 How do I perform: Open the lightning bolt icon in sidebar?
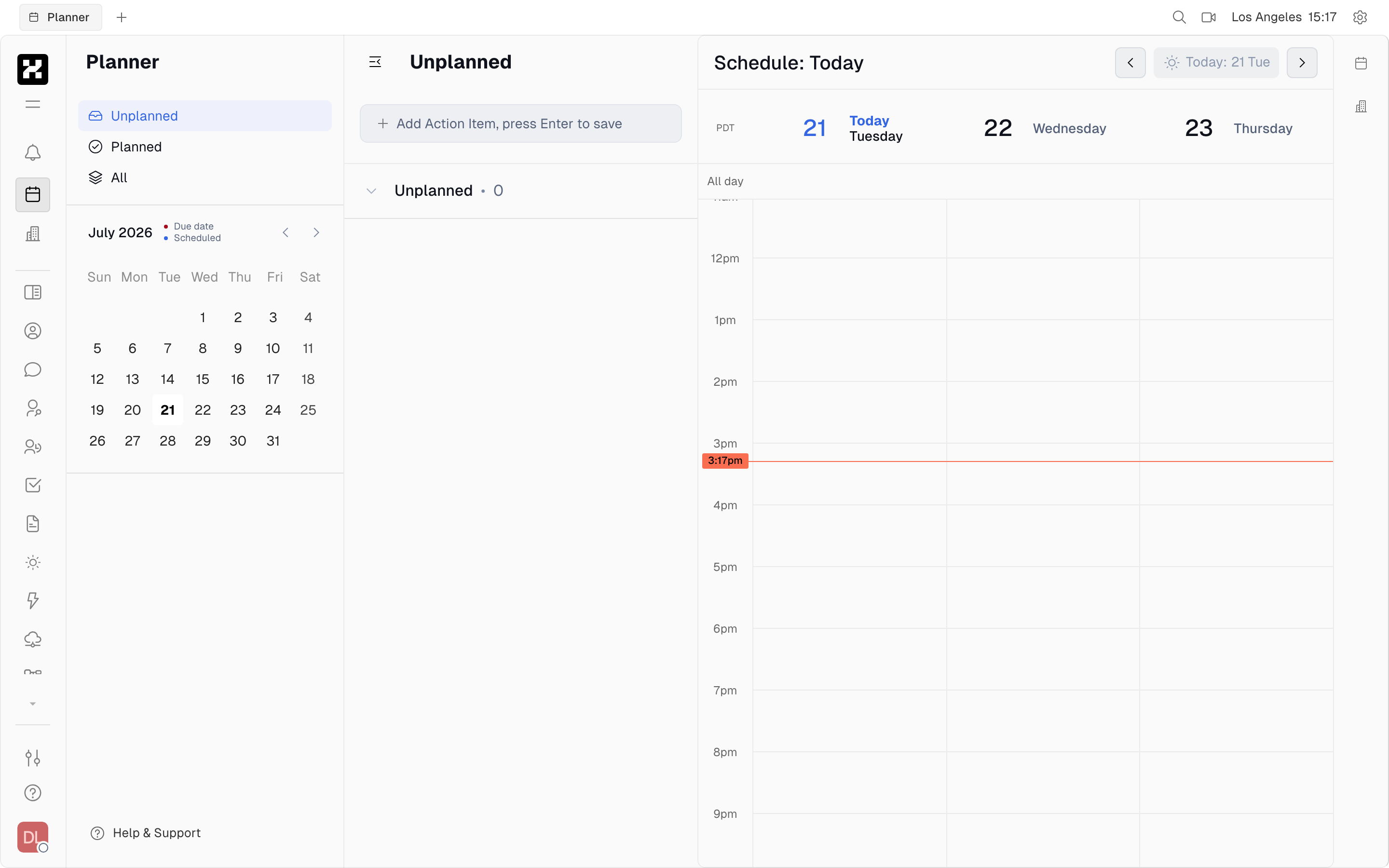pos(33,601)
